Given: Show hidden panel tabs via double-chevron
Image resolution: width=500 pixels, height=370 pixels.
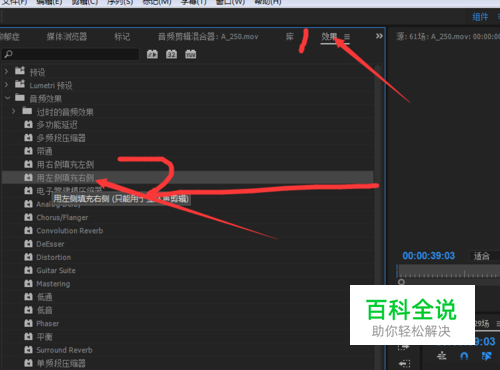Looking at the screenshot, I should point(379,36).
